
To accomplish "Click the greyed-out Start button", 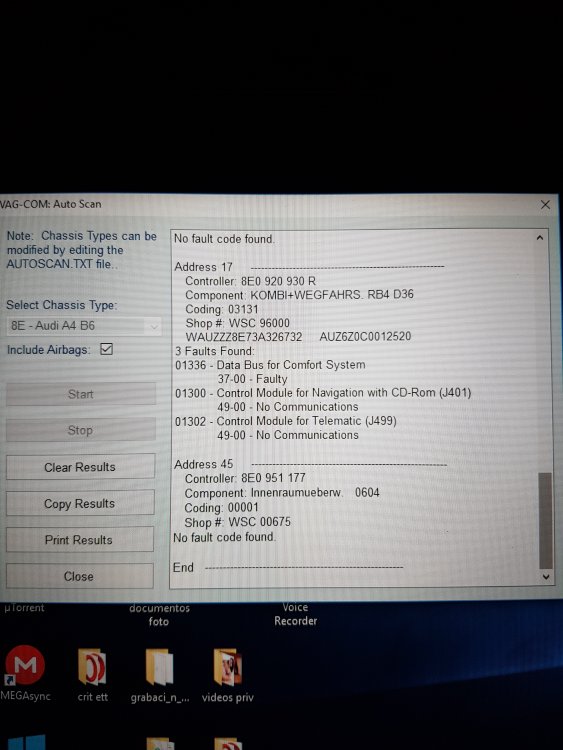I will click(x=81, y=394).
